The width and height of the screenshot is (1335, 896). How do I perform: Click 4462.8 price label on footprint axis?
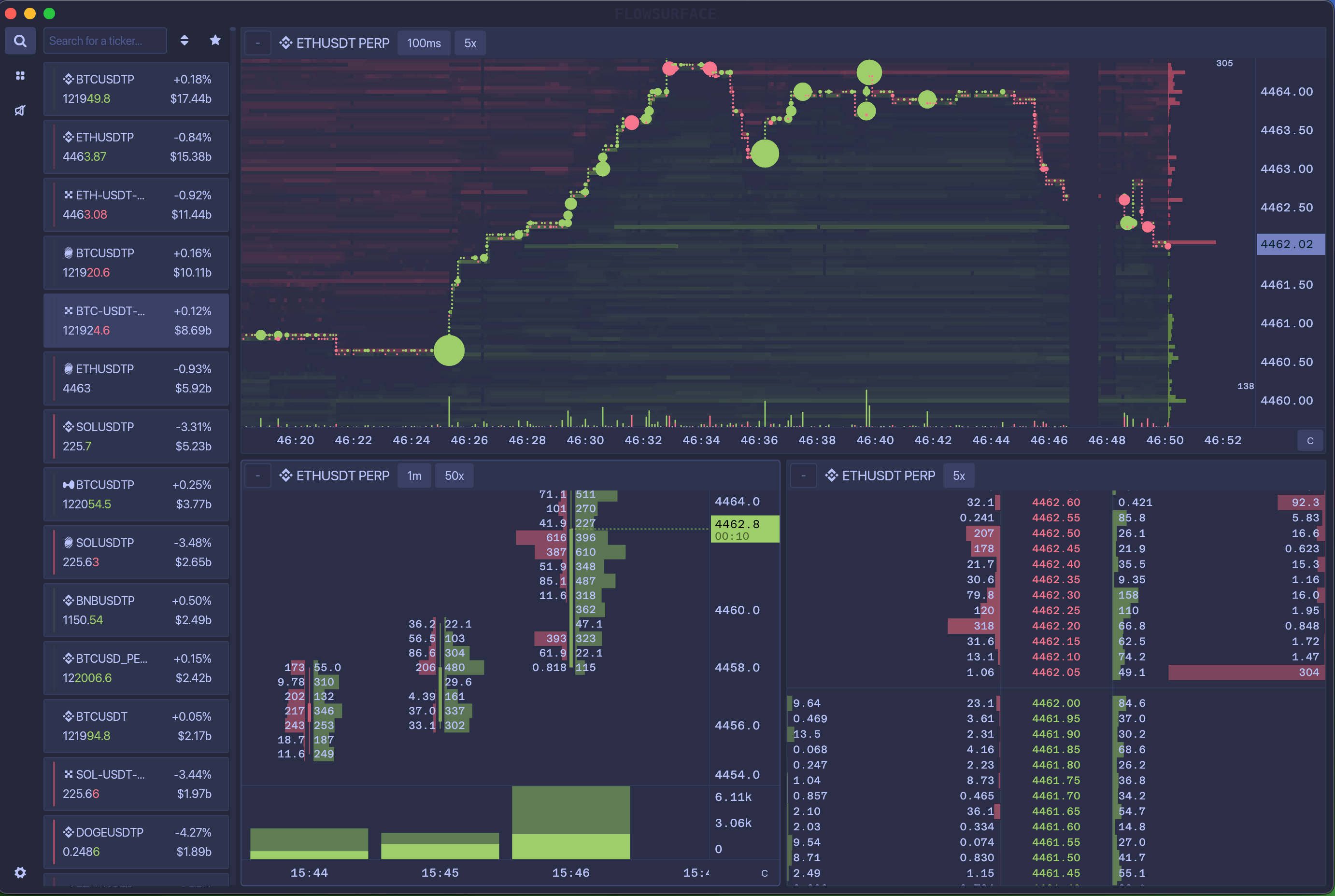(x=744, y=529)
